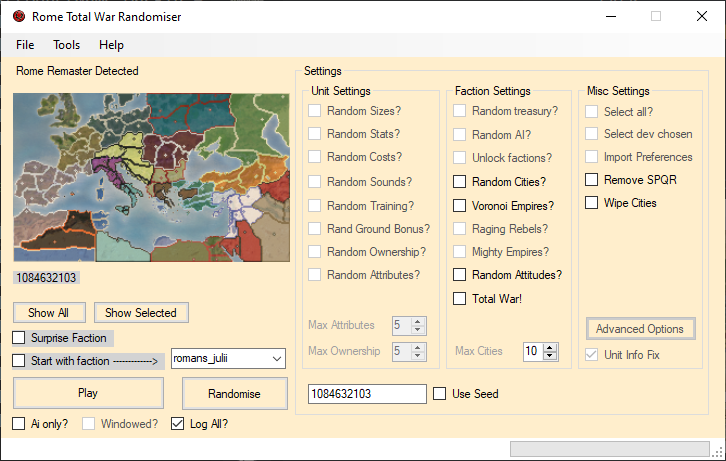Image resolution: width=726 pixels, height=461 pixels.
Task: Open the Advanced Options button
Action: [640, 329]
